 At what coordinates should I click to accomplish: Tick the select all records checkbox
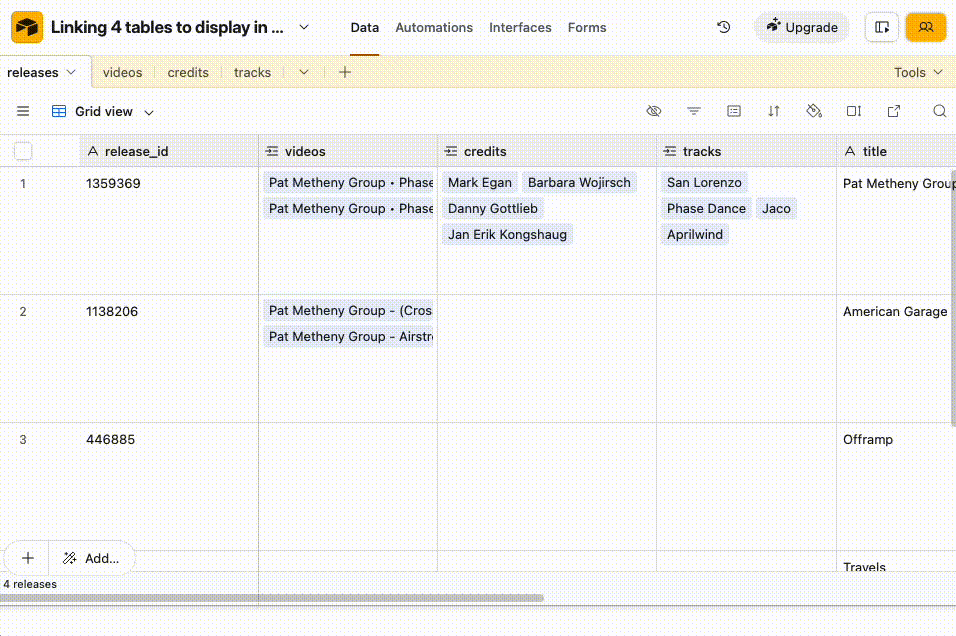23,151
